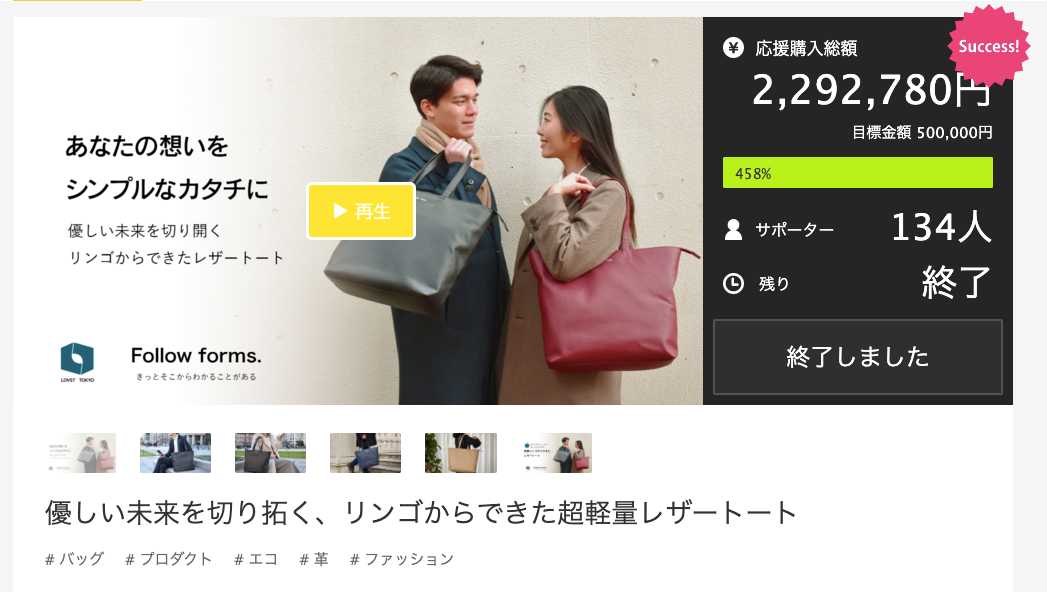Click the 終了しました button
The width and height of the screenshot is (1047, 592).
pos(857,356)
